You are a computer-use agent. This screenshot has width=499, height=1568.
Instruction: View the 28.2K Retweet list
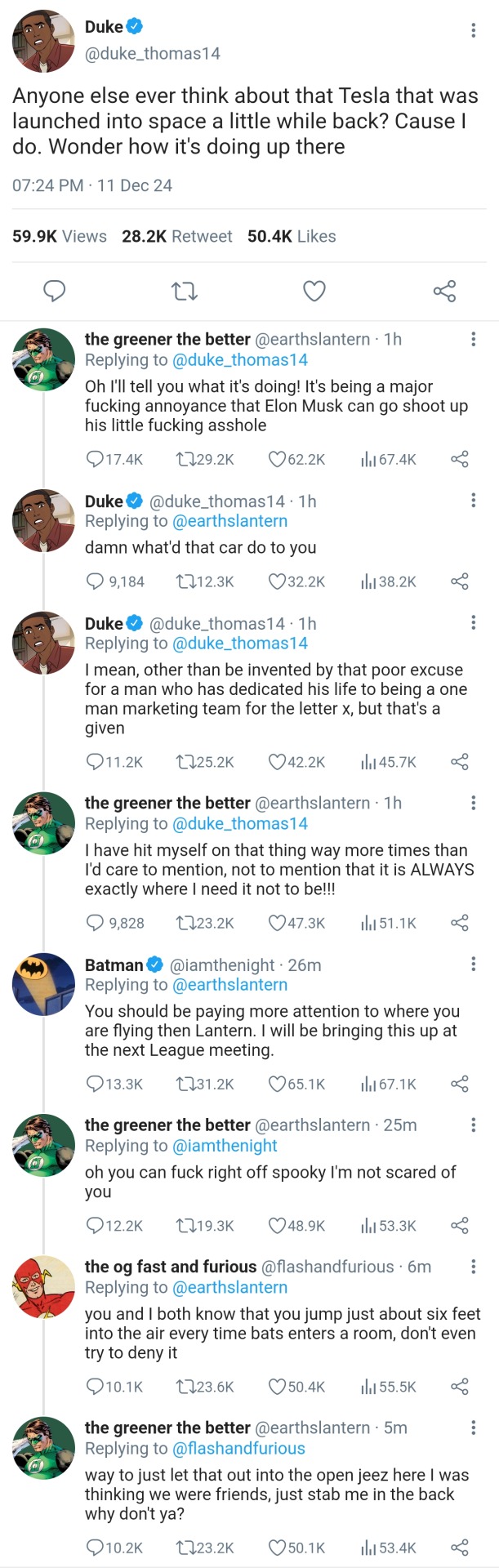coord(177,236)
